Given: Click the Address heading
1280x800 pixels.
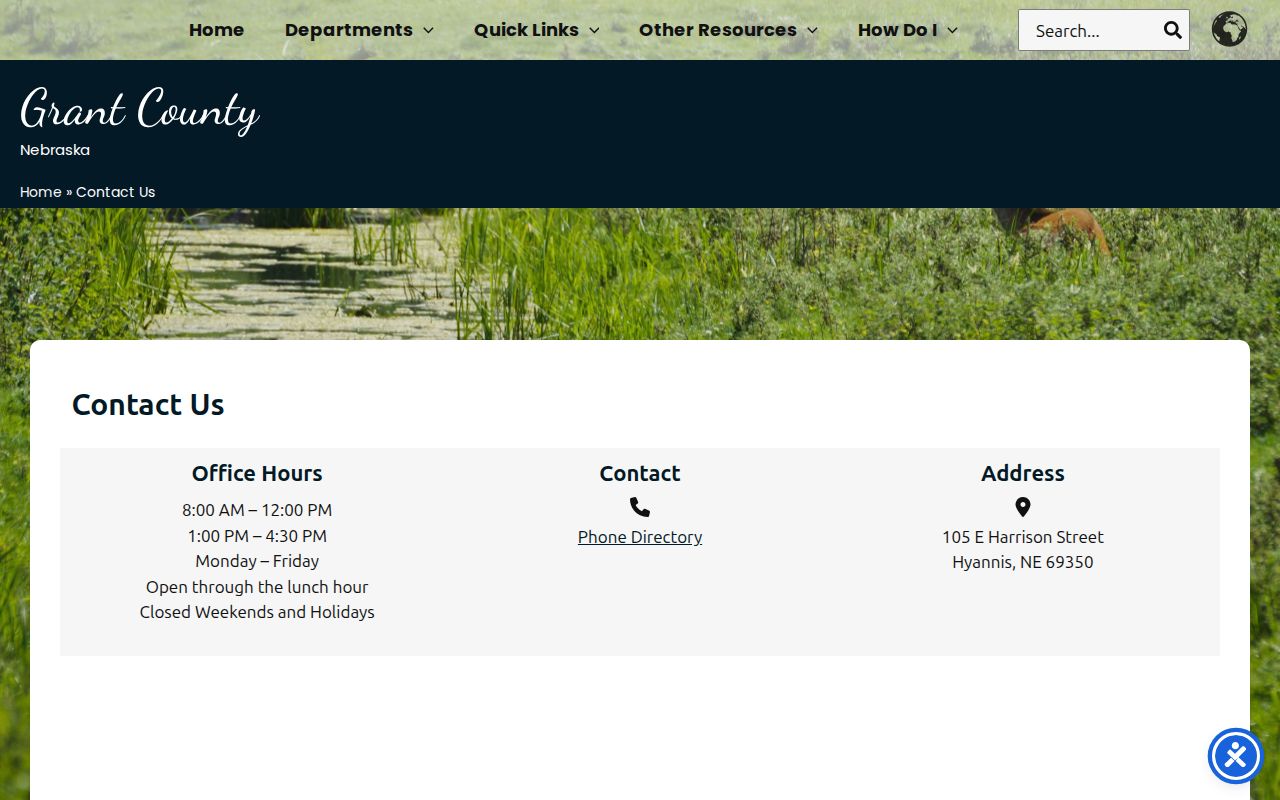Looking at the screenshot, I should (1023, 473).
